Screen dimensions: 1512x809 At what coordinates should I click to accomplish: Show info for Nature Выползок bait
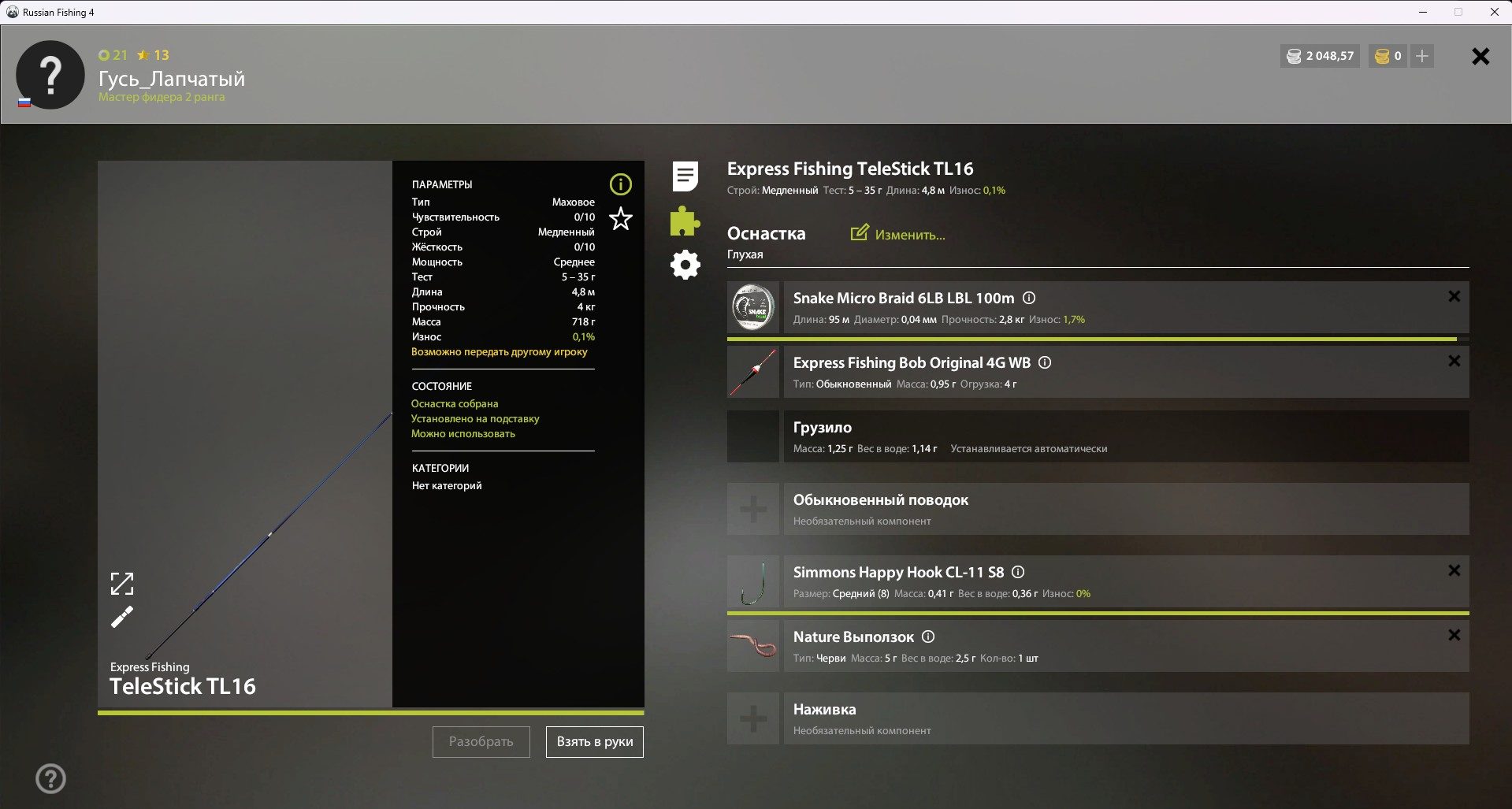928,636
